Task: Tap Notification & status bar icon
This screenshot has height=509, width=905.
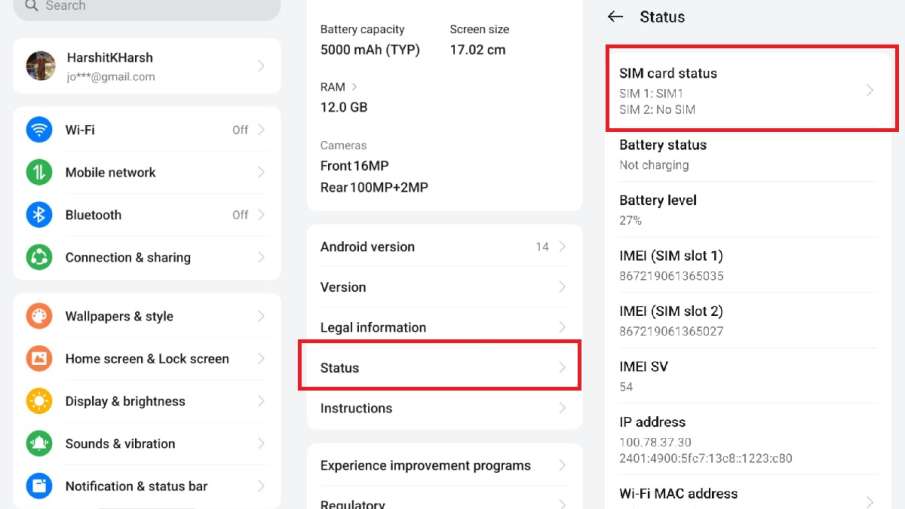Action: coord(39,486)
